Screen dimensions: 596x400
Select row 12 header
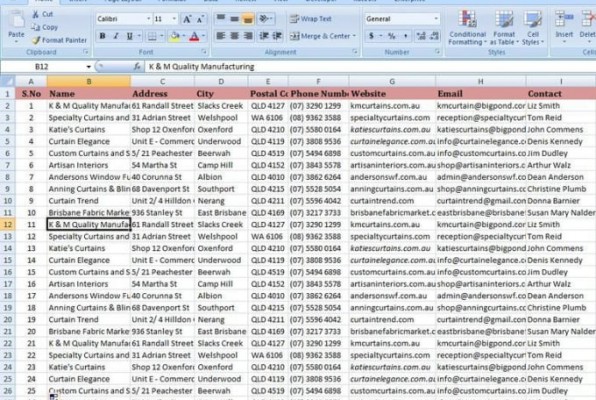click(x=8, y=224)
